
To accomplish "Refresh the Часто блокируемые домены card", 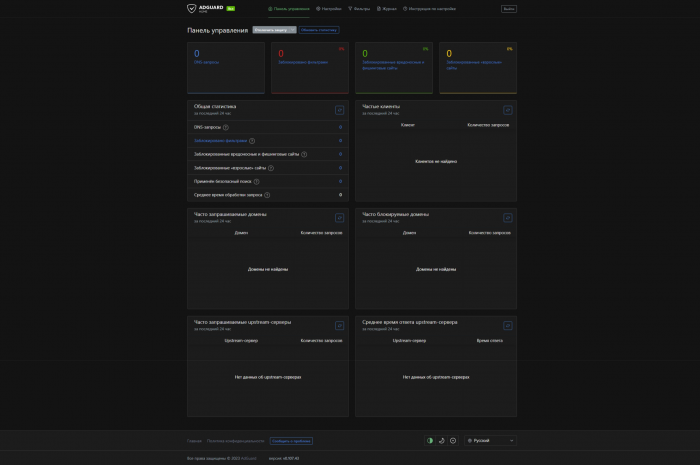I will click(x=508, y=217).
